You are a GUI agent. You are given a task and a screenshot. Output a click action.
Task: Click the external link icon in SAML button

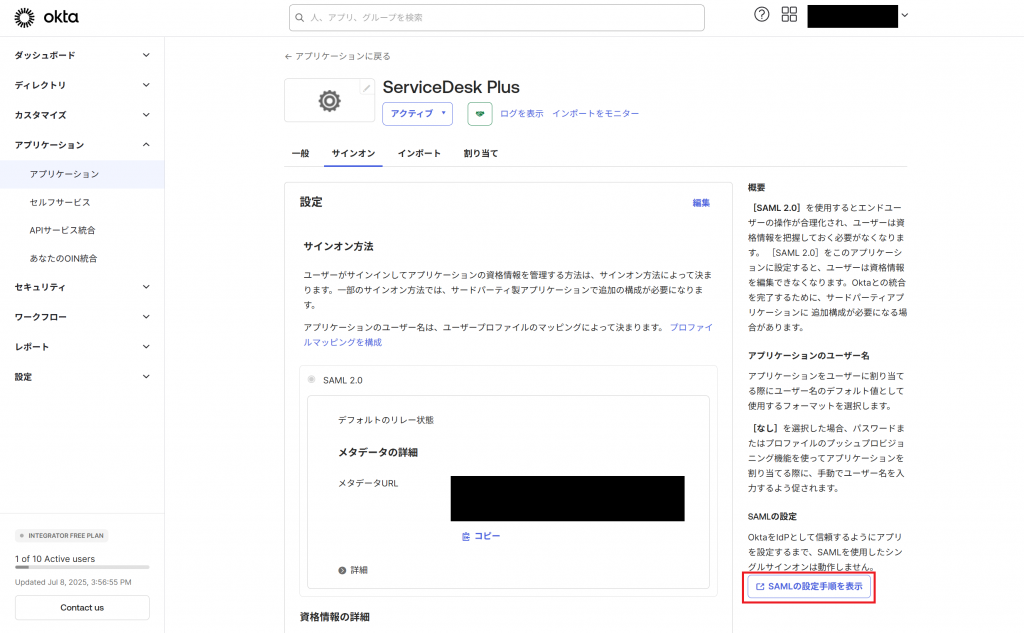(x=760, y=587)
